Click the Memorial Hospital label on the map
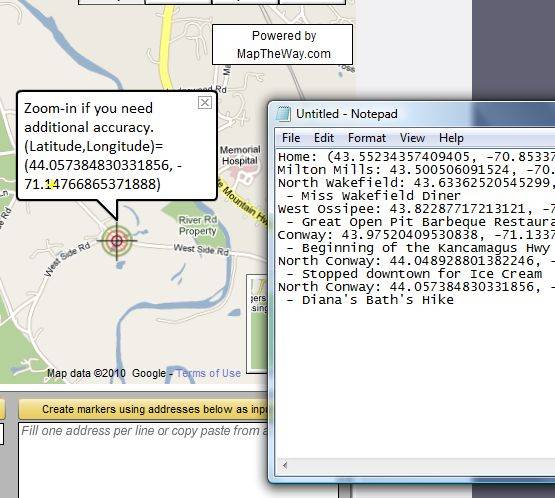 pos(240,155)
